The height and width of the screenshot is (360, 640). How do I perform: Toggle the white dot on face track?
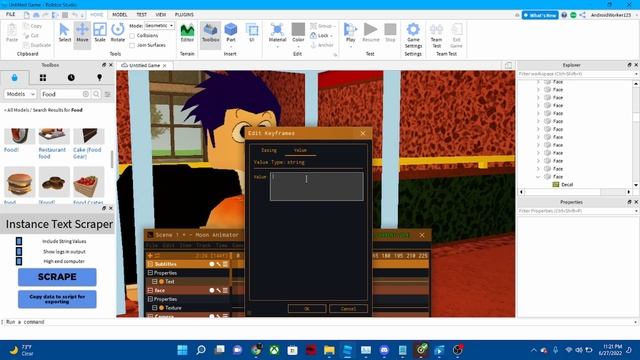(211, 291)
